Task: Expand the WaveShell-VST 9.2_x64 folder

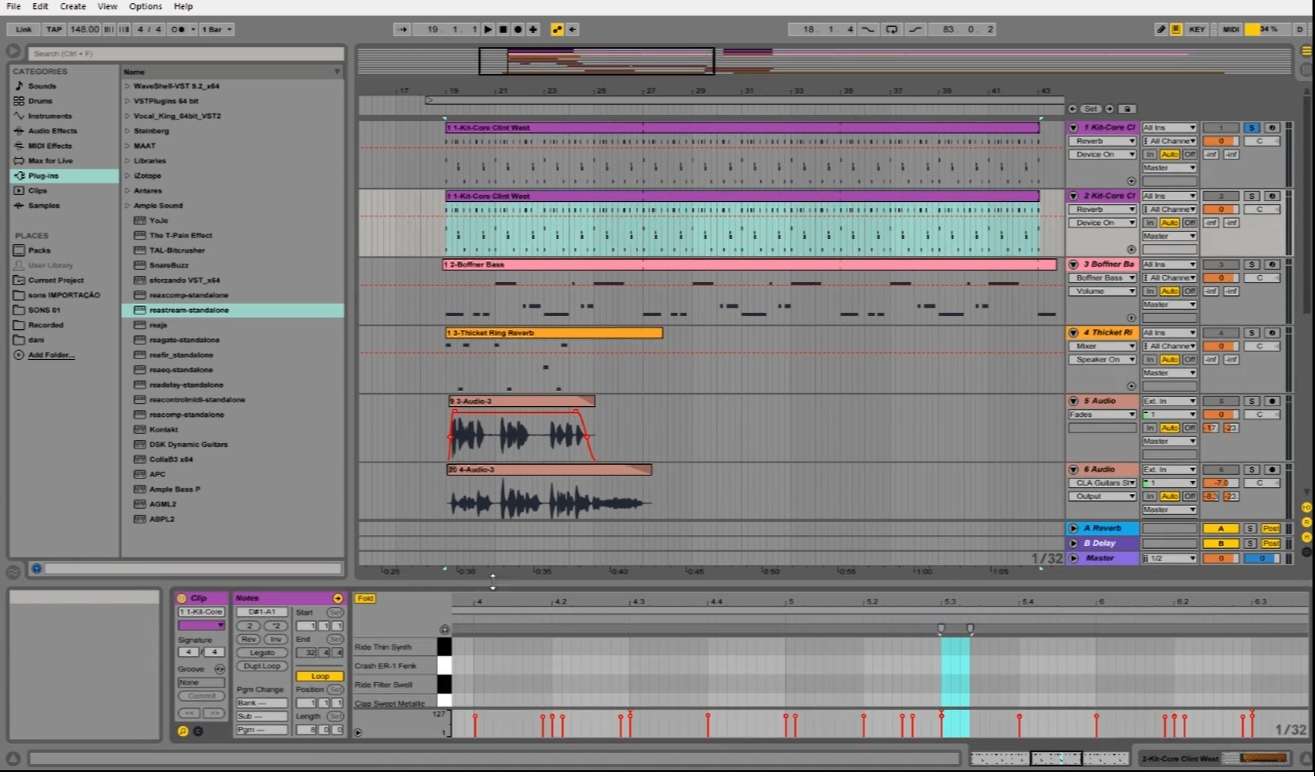Action: [x=127, y=86]
